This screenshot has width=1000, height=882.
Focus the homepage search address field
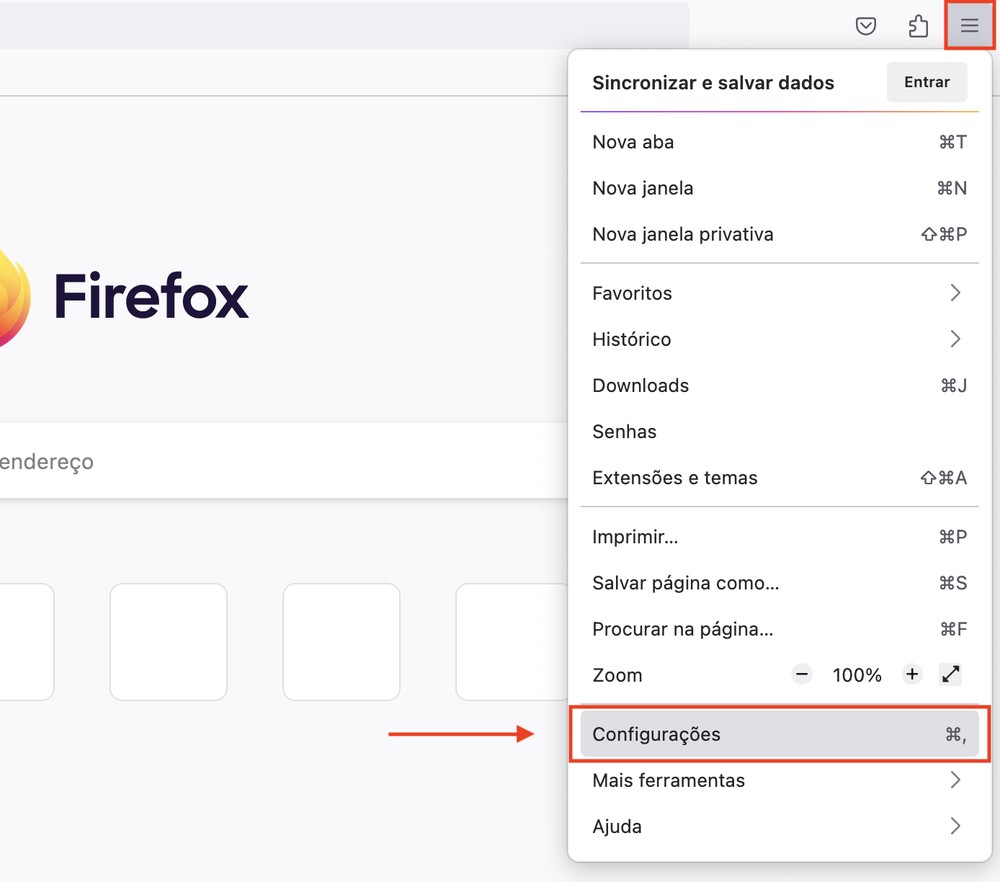coord(284,460)
